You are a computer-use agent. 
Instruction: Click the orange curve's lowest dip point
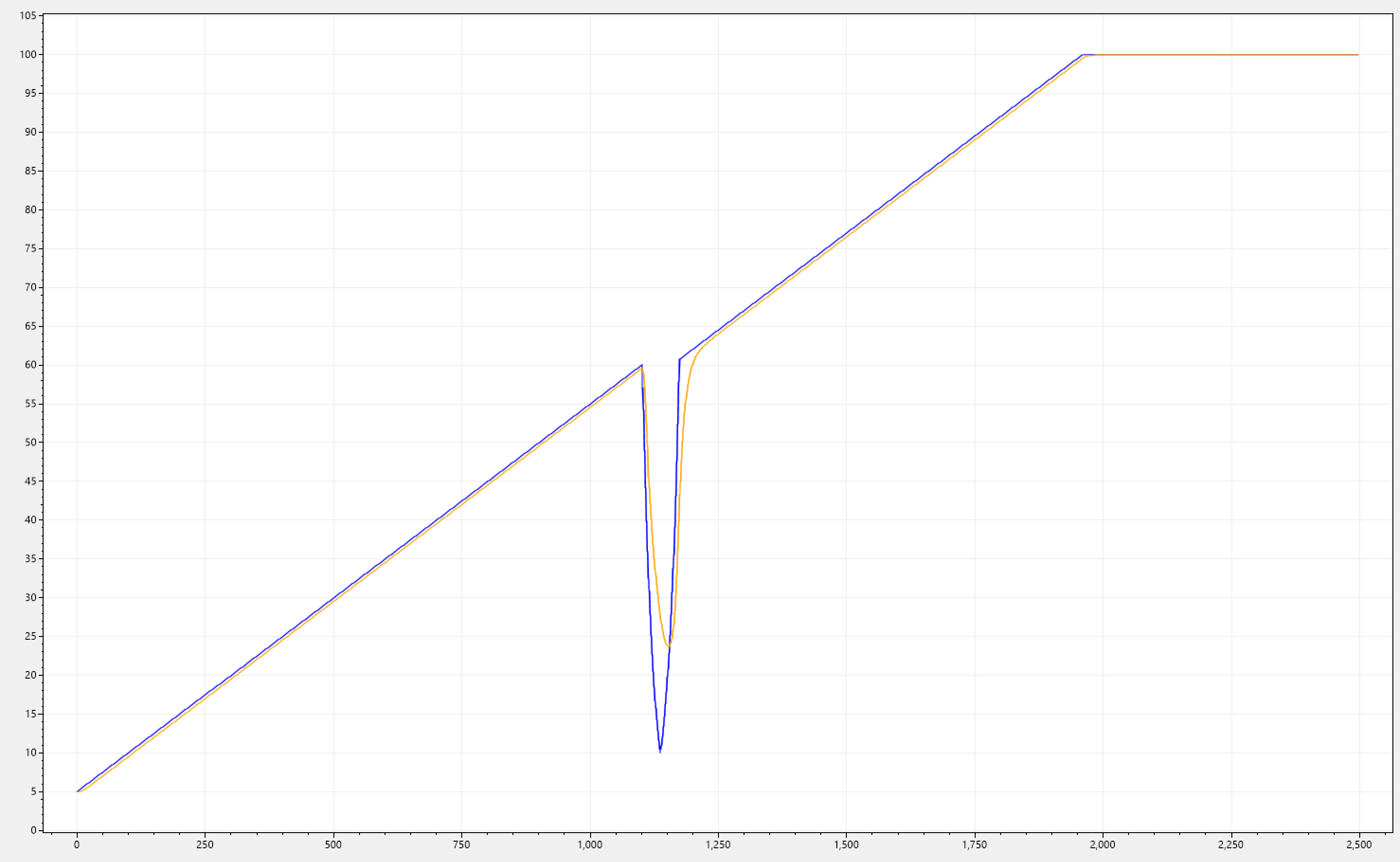pyautogui.click(x=668, y=645)
